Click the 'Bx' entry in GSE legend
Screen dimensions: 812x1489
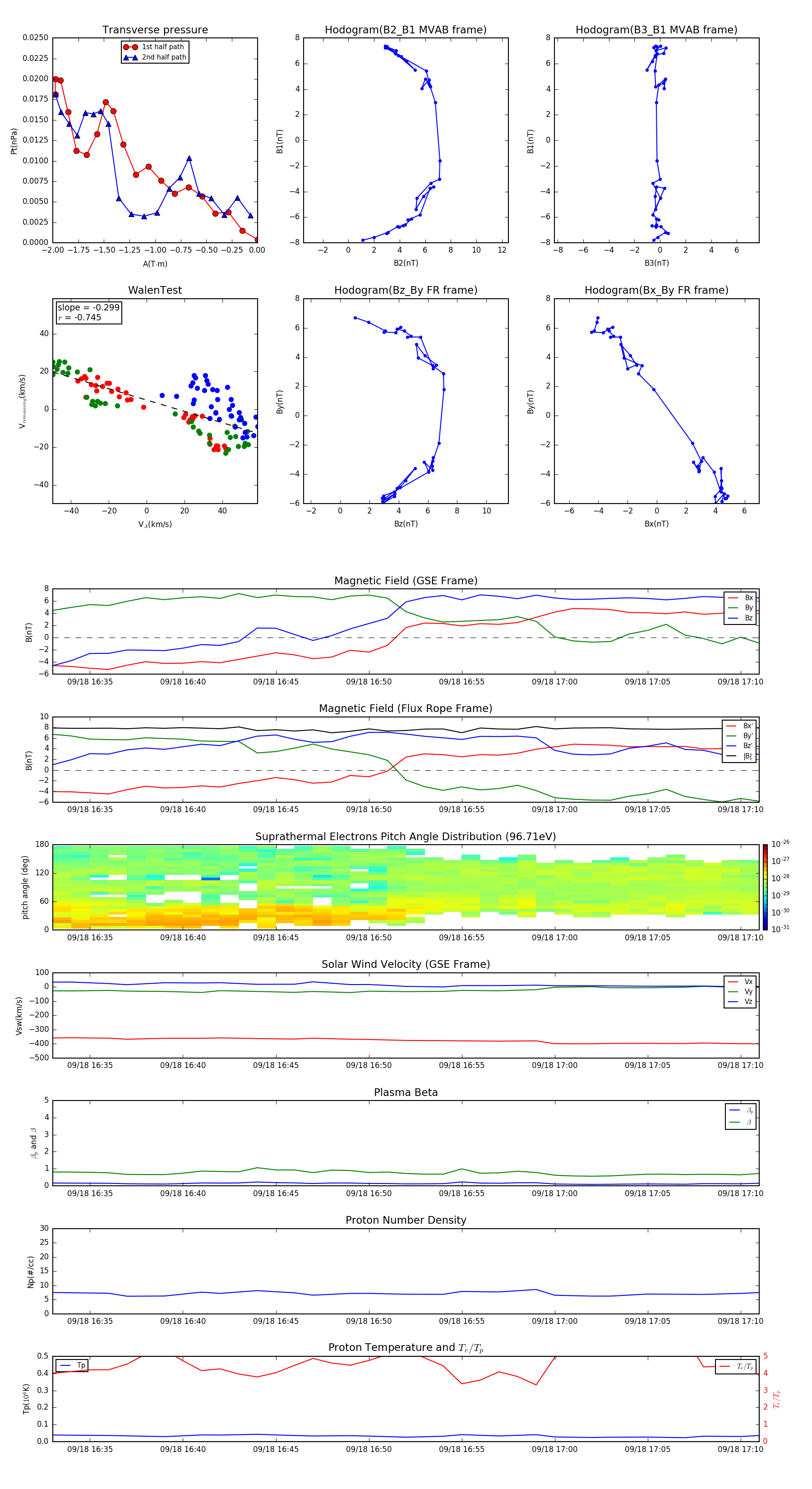(741, 598)
